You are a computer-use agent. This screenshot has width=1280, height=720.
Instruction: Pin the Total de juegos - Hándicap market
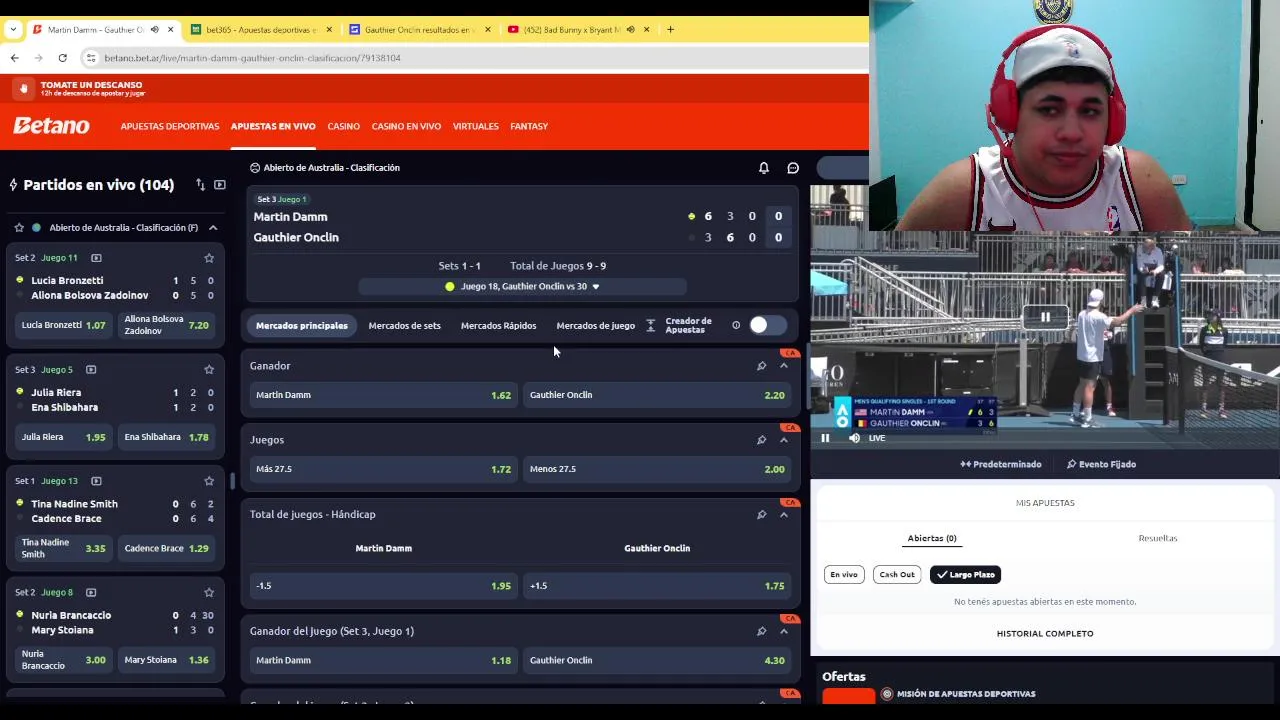tap(761, 515)
